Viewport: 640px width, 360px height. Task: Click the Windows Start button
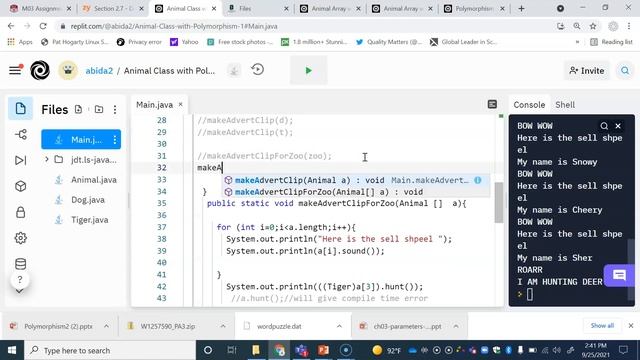[12, 350]
